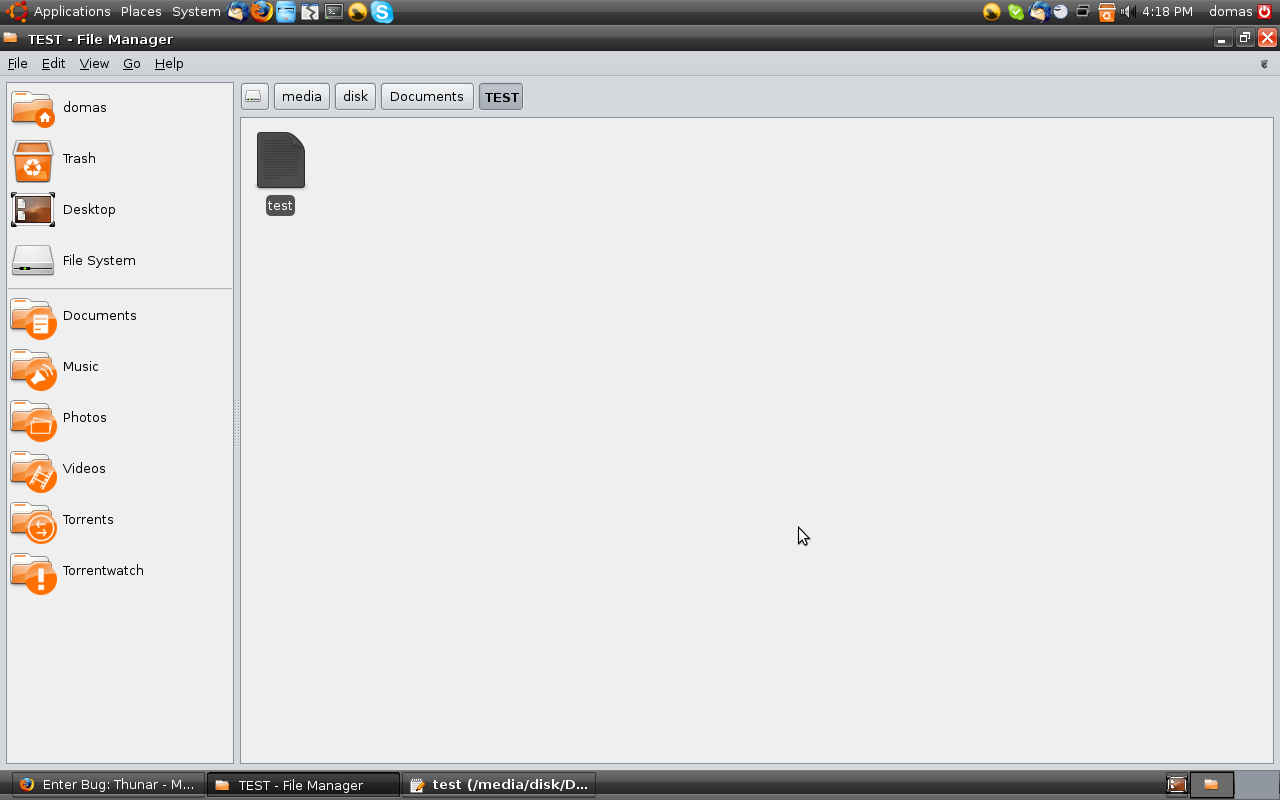Expand the Places panel menu

point(141,12)
